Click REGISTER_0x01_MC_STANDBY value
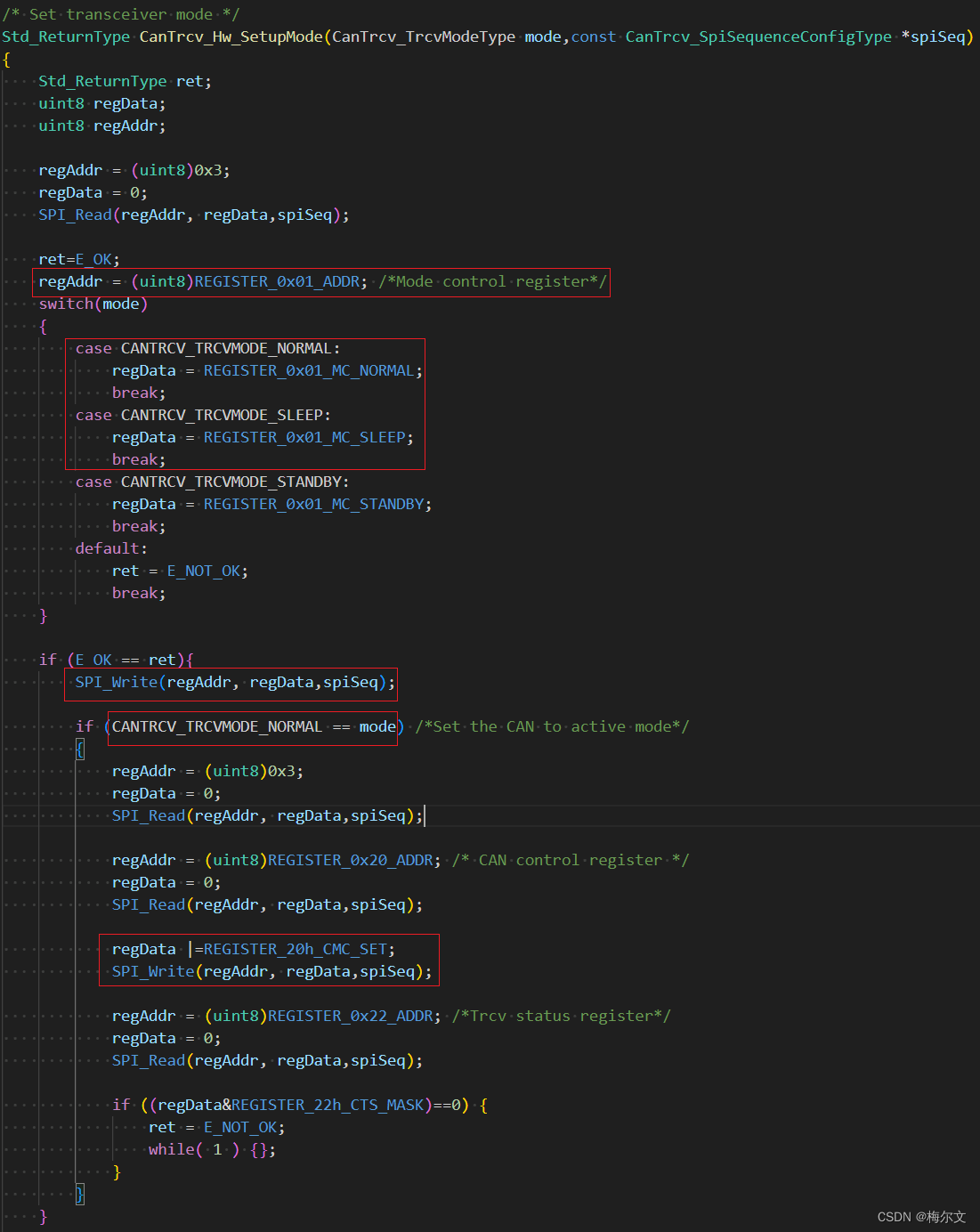 [x=313, y=504]
